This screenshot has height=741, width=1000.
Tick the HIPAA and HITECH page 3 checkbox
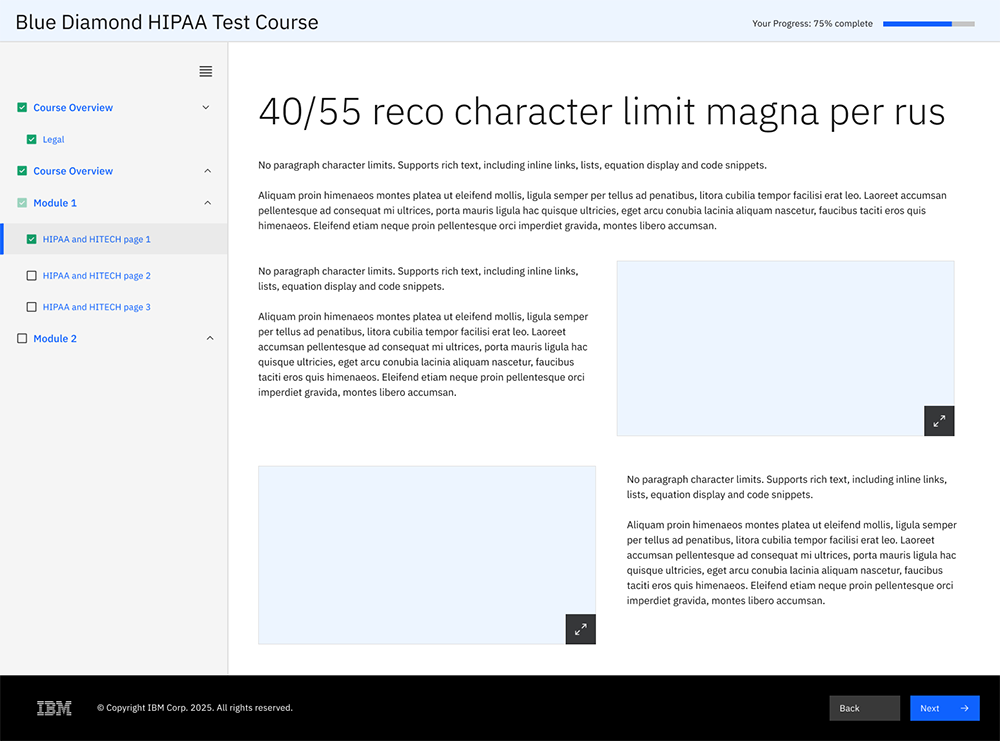pos(32,307)
